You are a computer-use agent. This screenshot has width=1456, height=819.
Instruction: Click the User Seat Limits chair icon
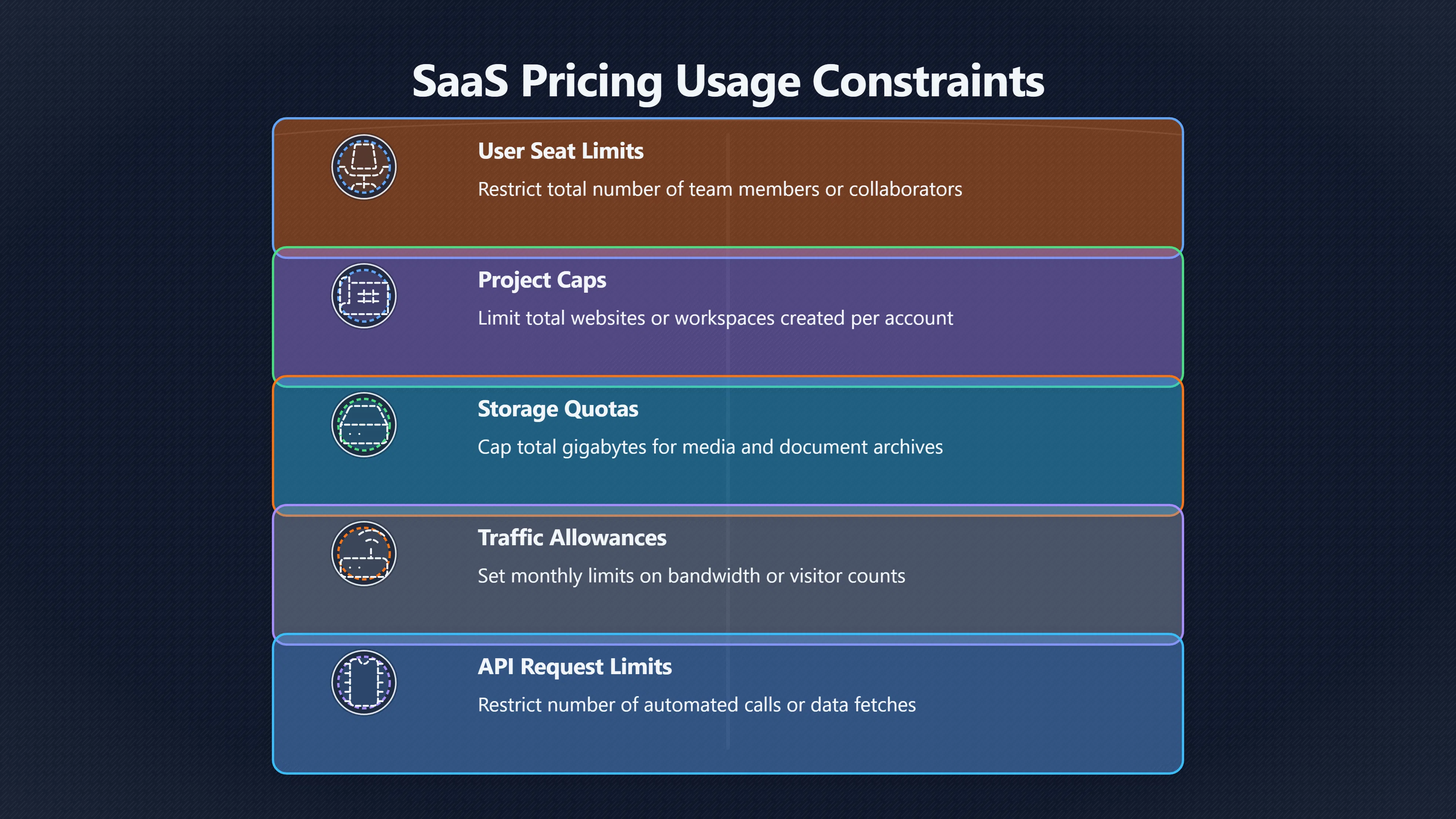(364, 167)
